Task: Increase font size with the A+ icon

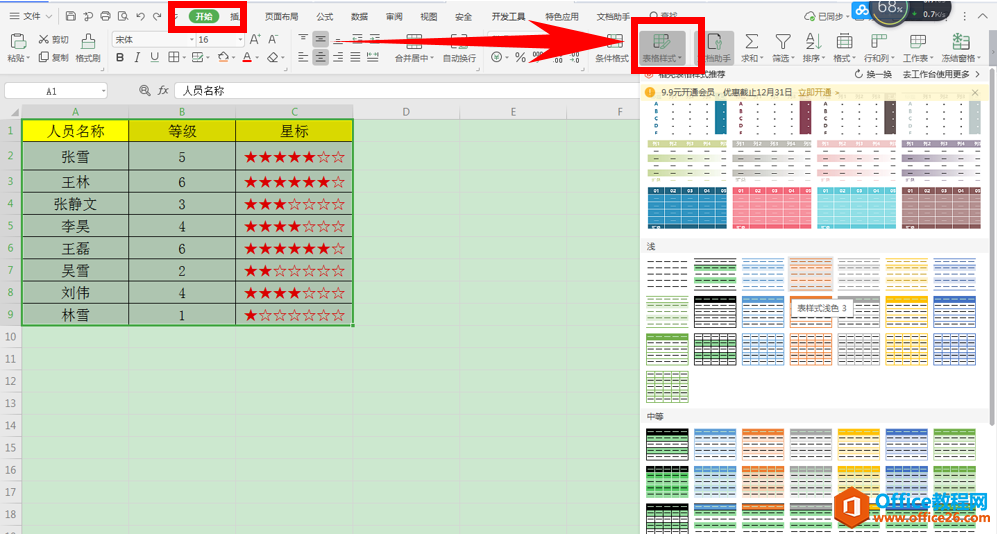Action: pos(255,39)
